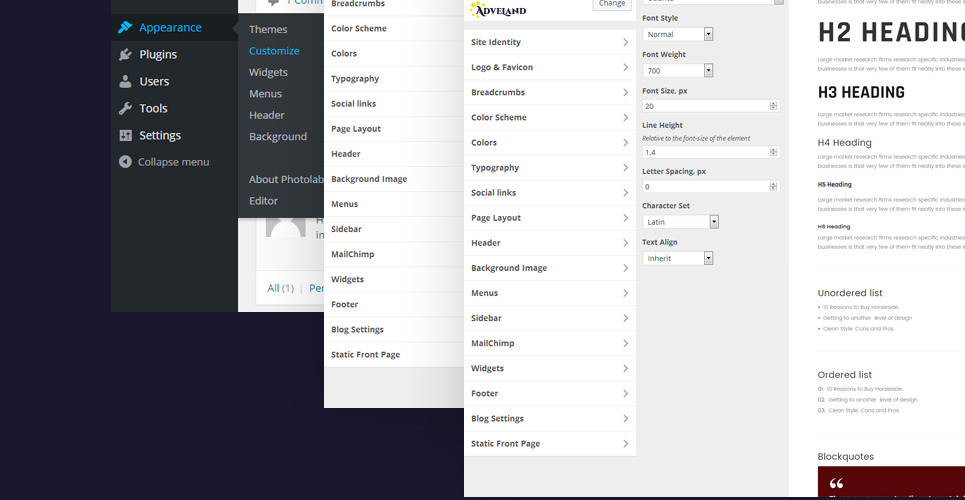Click the Collapse menu arrow icon

pos(125,162)
